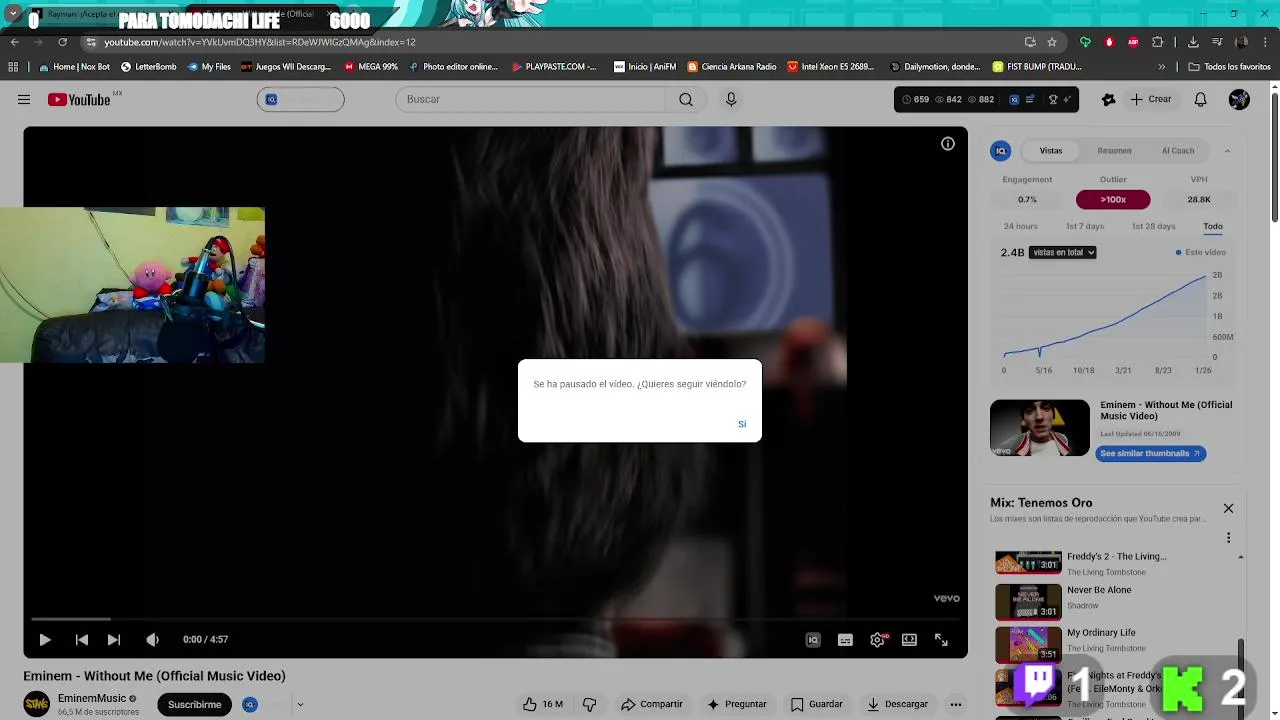
Task: Save the video with Guardar
Action: [x=817, y=704]
